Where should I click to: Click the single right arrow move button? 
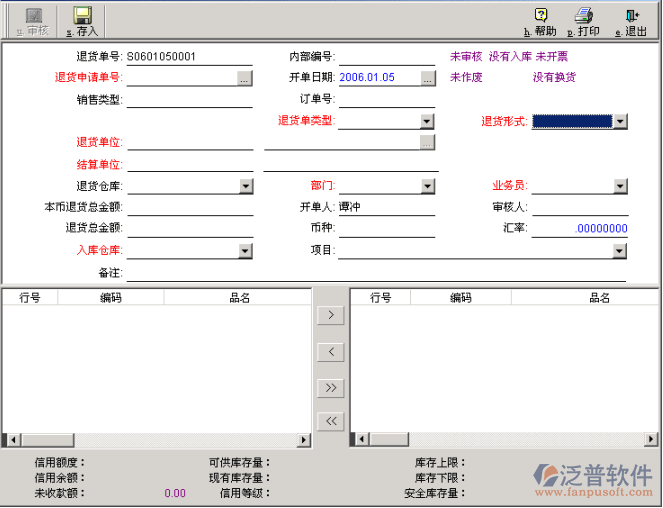coord(330,316)
